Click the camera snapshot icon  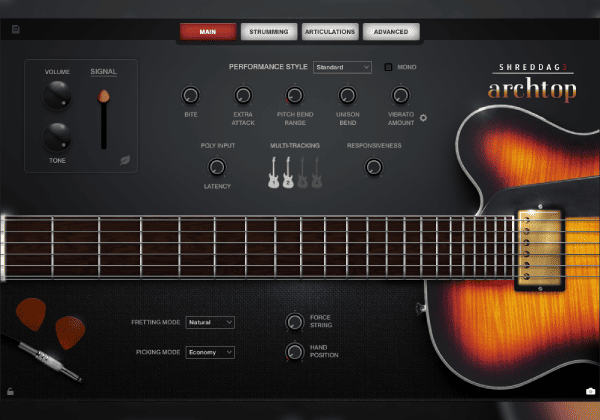(590, 391)
